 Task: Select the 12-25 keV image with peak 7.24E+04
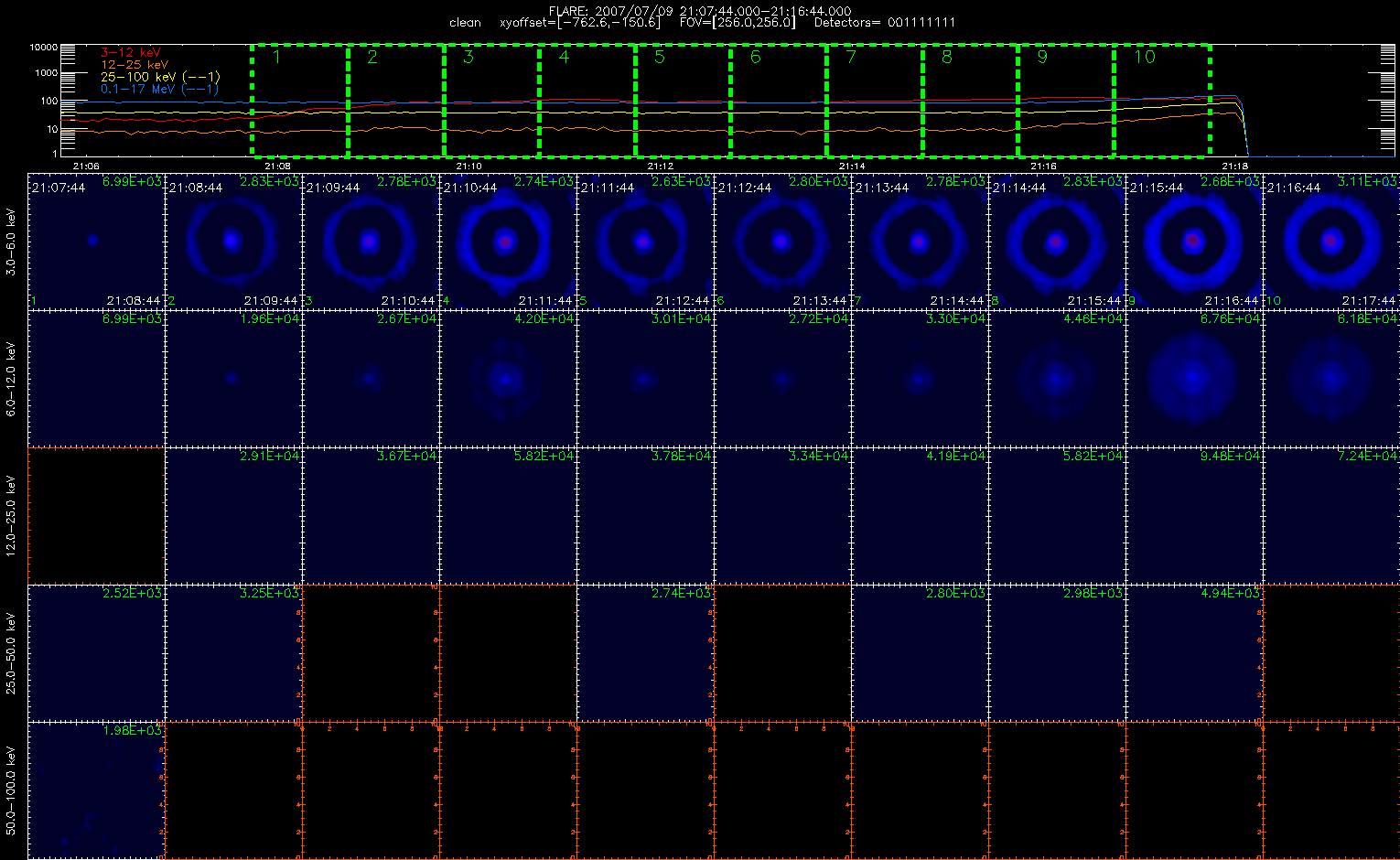(x=1331, y=516)
